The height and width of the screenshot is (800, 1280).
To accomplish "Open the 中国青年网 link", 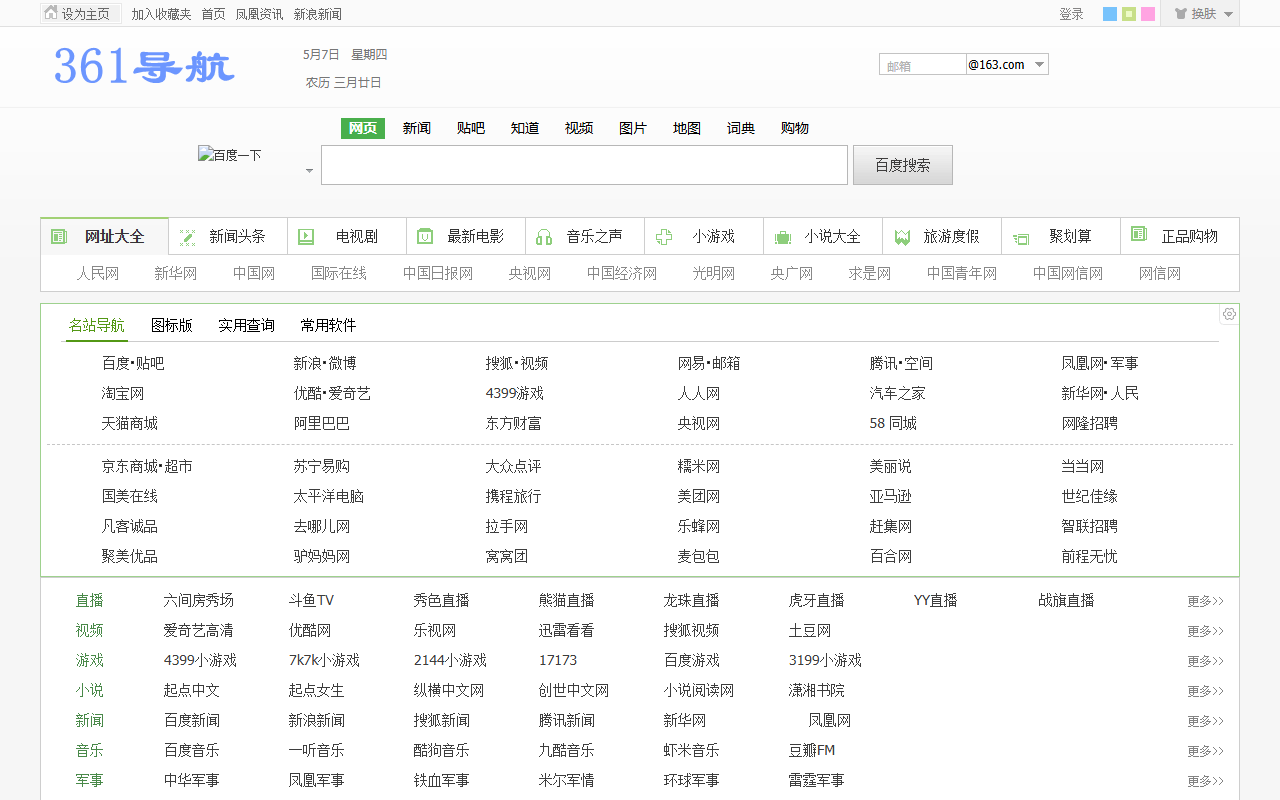I will [x=962, y=273].
